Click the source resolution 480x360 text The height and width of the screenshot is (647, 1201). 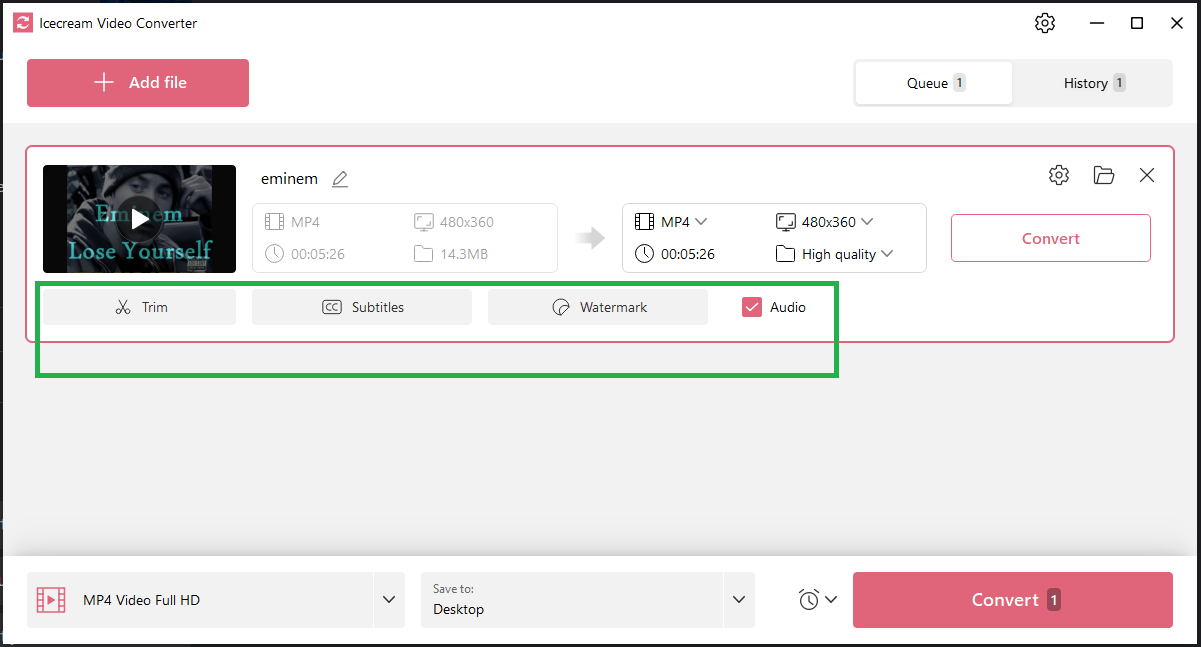point(467,222)
